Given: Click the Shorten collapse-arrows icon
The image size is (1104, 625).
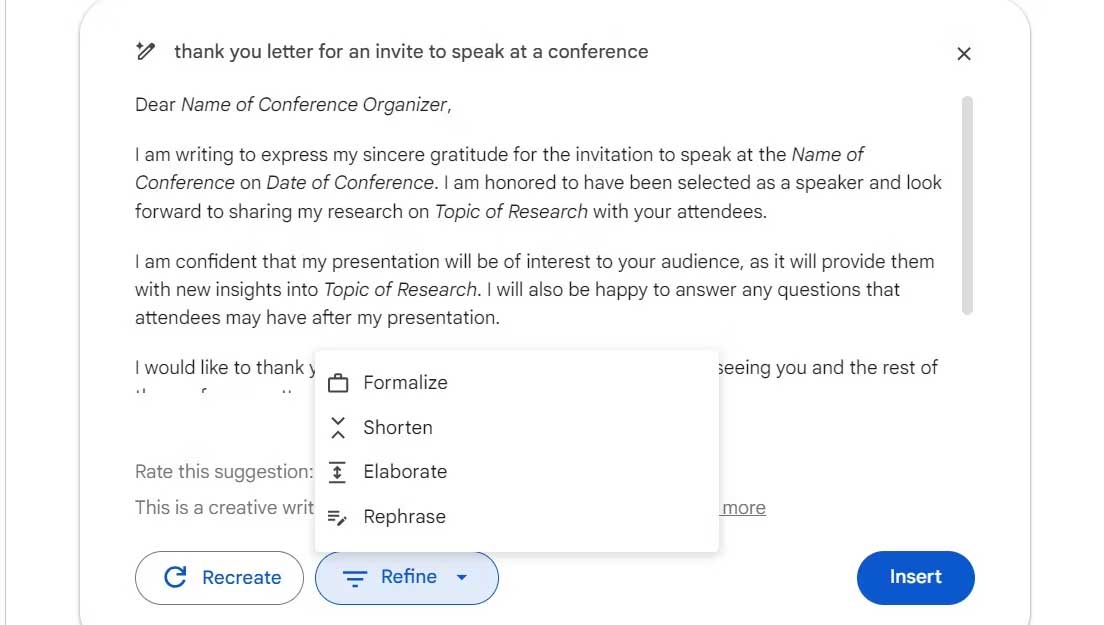Looking at the screenshot, I should pos(338,428).
